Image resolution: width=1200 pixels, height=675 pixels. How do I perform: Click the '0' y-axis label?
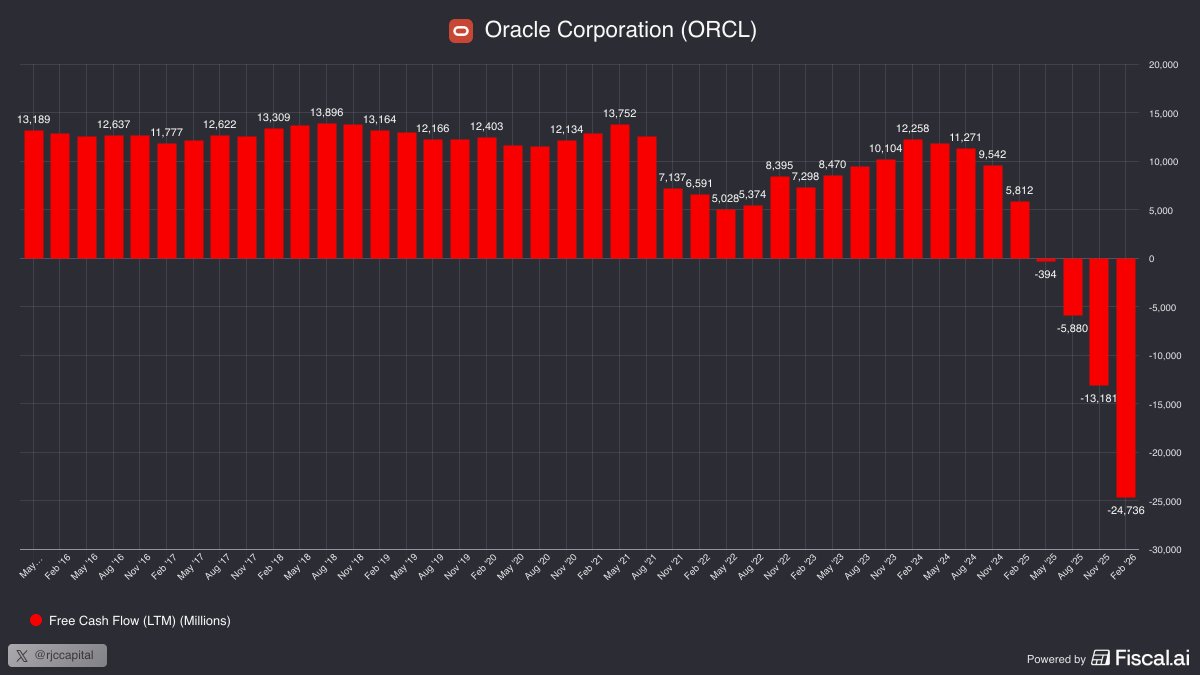click(1151, 259)
